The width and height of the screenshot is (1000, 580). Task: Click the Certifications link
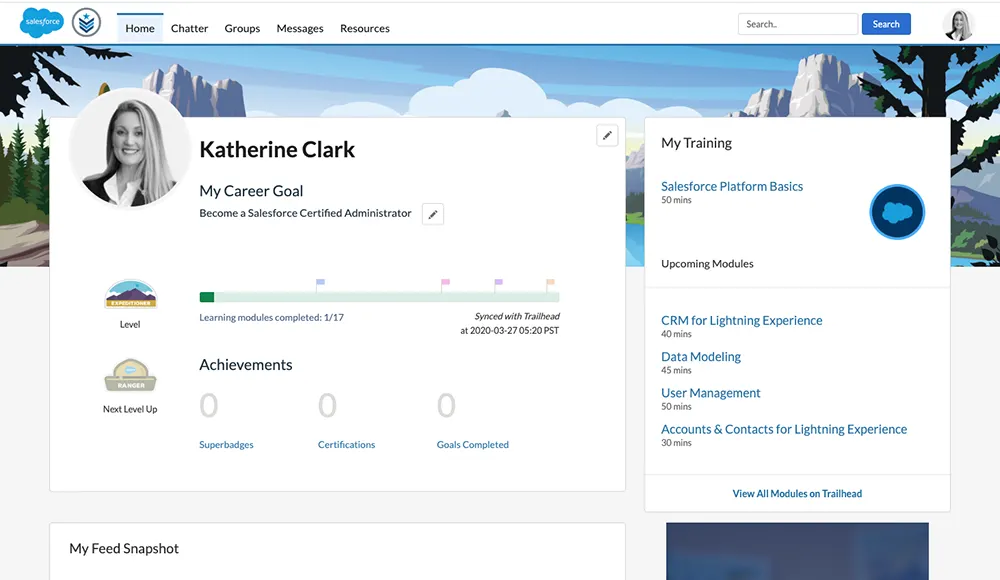click(x=346, y=445)
